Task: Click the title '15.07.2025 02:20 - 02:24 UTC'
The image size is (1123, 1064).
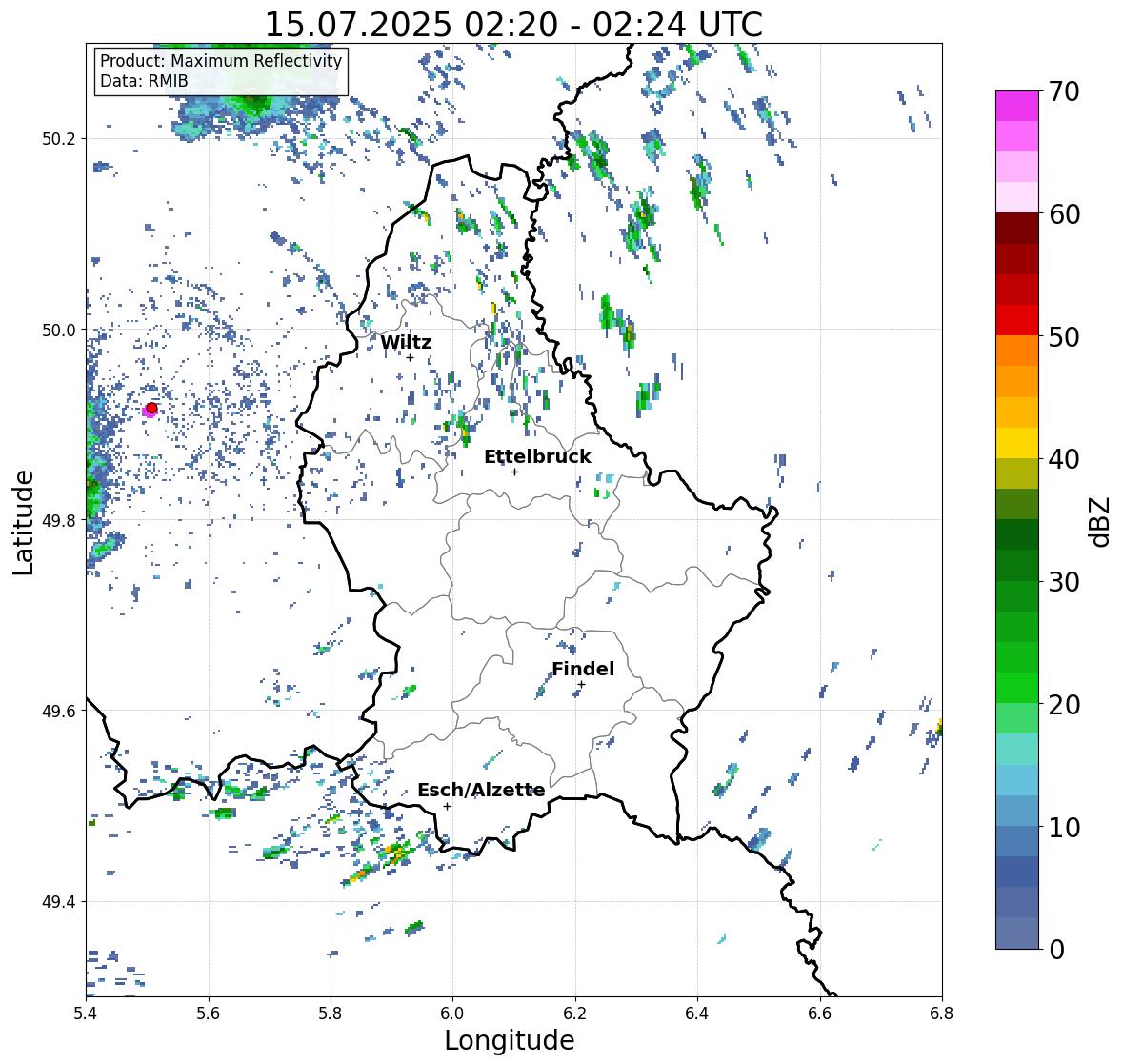Action: [x=513, y=25]
